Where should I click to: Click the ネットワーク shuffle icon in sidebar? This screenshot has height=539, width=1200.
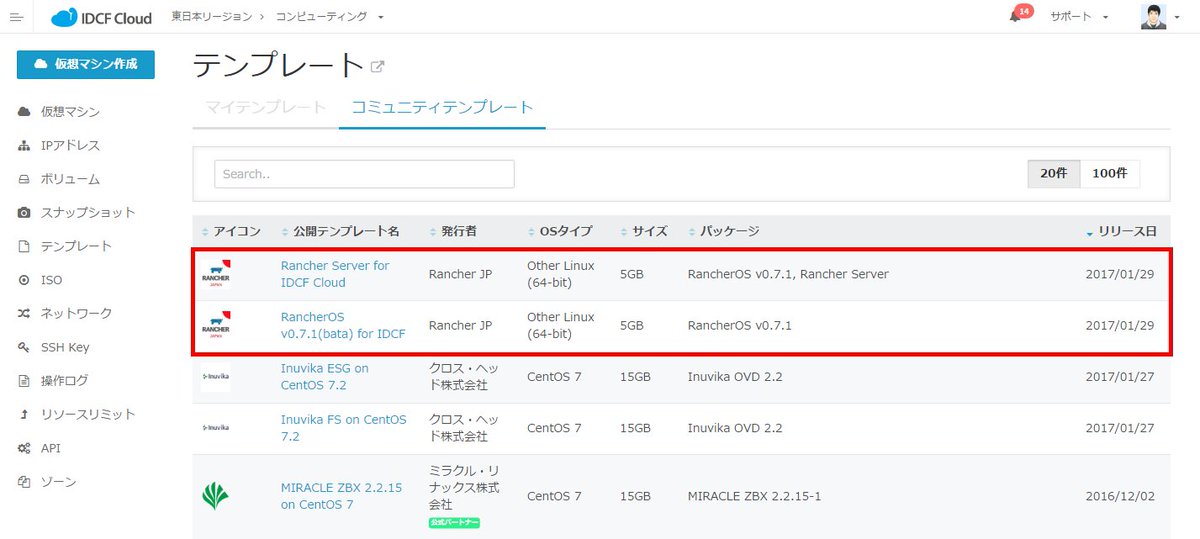(24, 314)
